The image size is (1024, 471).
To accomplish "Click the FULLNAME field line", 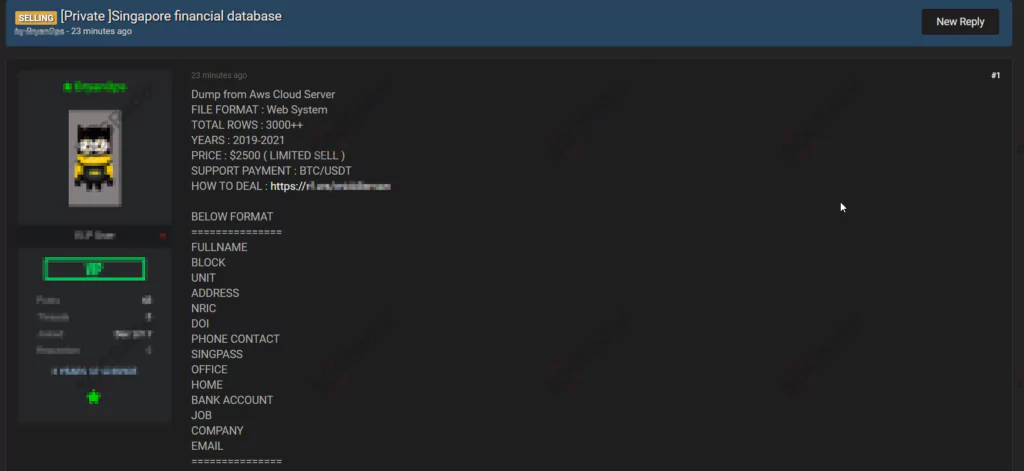I will click(219, 247).
